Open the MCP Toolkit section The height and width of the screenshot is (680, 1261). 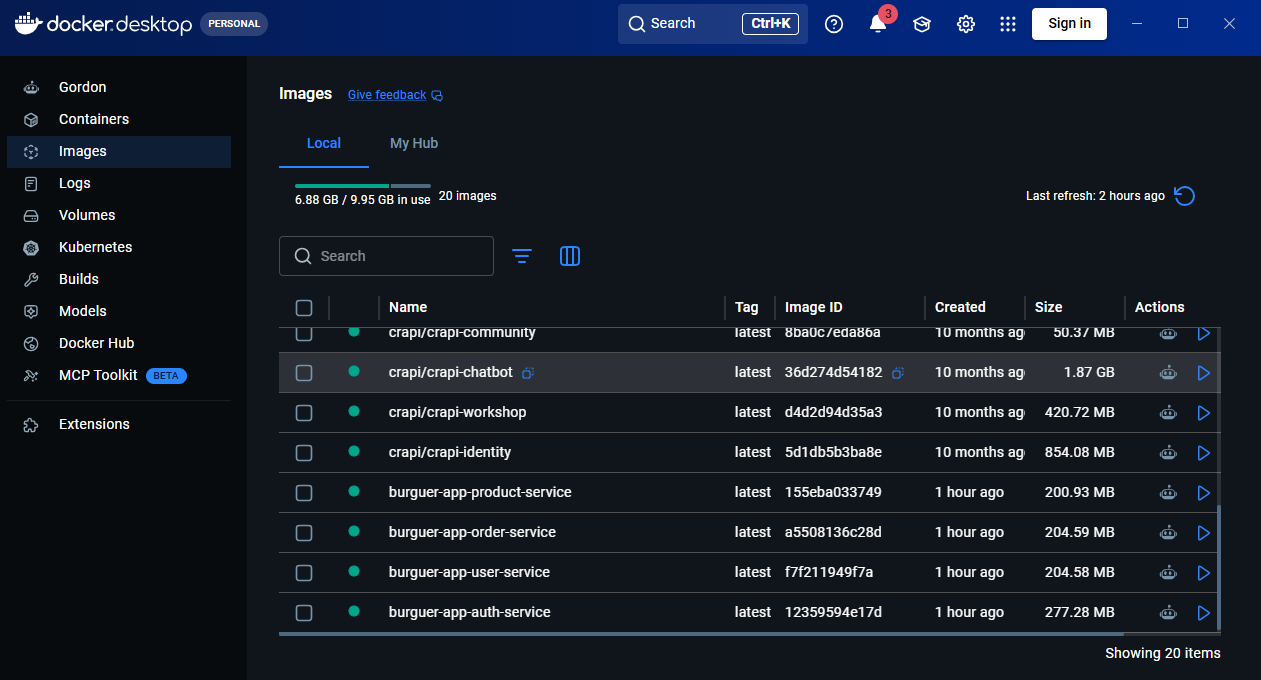[118, 376]
